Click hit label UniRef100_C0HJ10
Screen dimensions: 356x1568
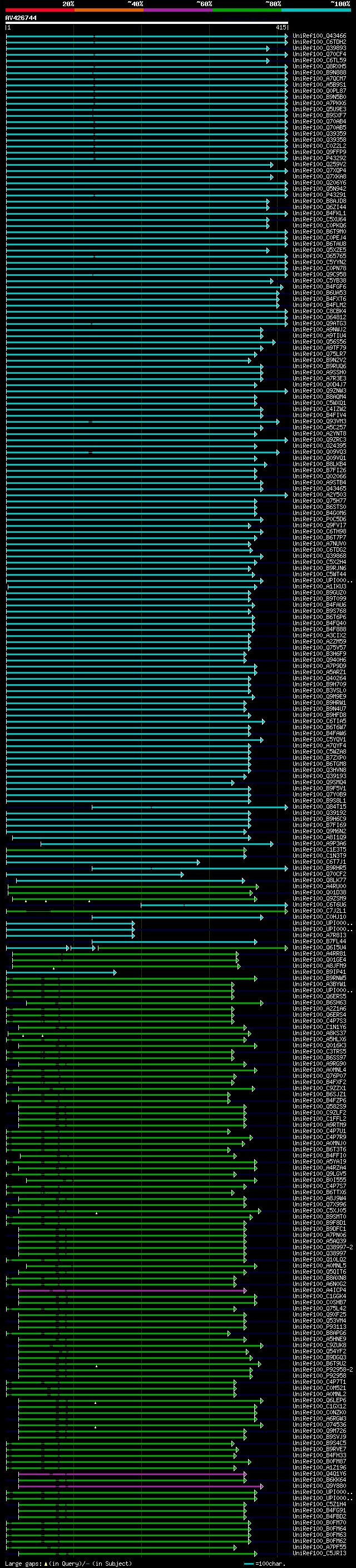point(319,917)
